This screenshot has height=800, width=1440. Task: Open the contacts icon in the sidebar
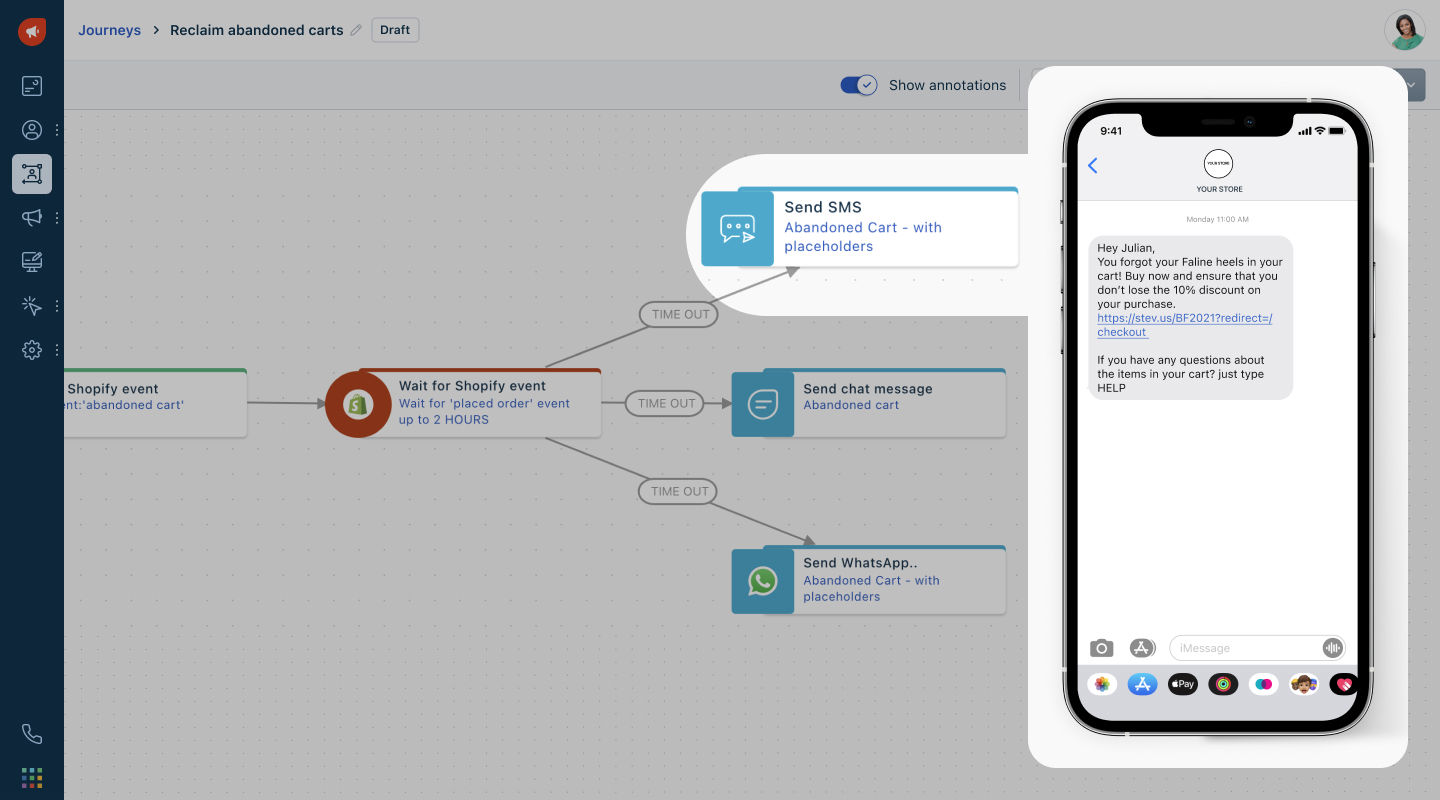(32, 130)
